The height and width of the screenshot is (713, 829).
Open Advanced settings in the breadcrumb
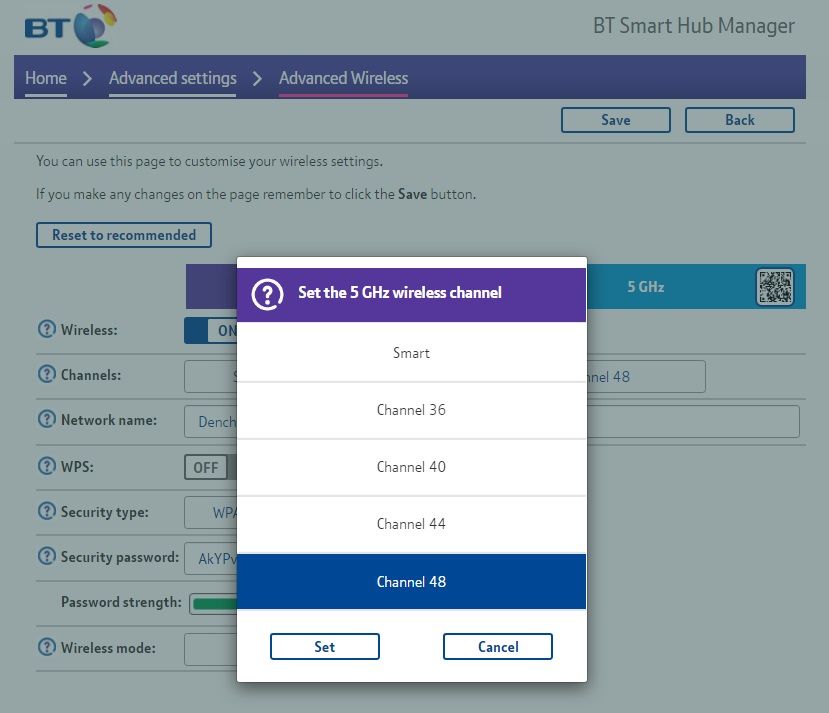tap(173, 78)
